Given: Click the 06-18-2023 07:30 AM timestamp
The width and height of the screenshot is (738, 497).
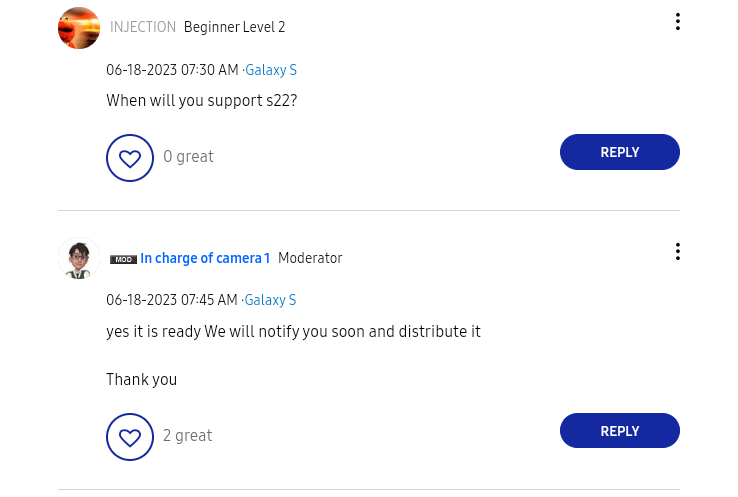Looking at the screenshot, I should [172, 70].
